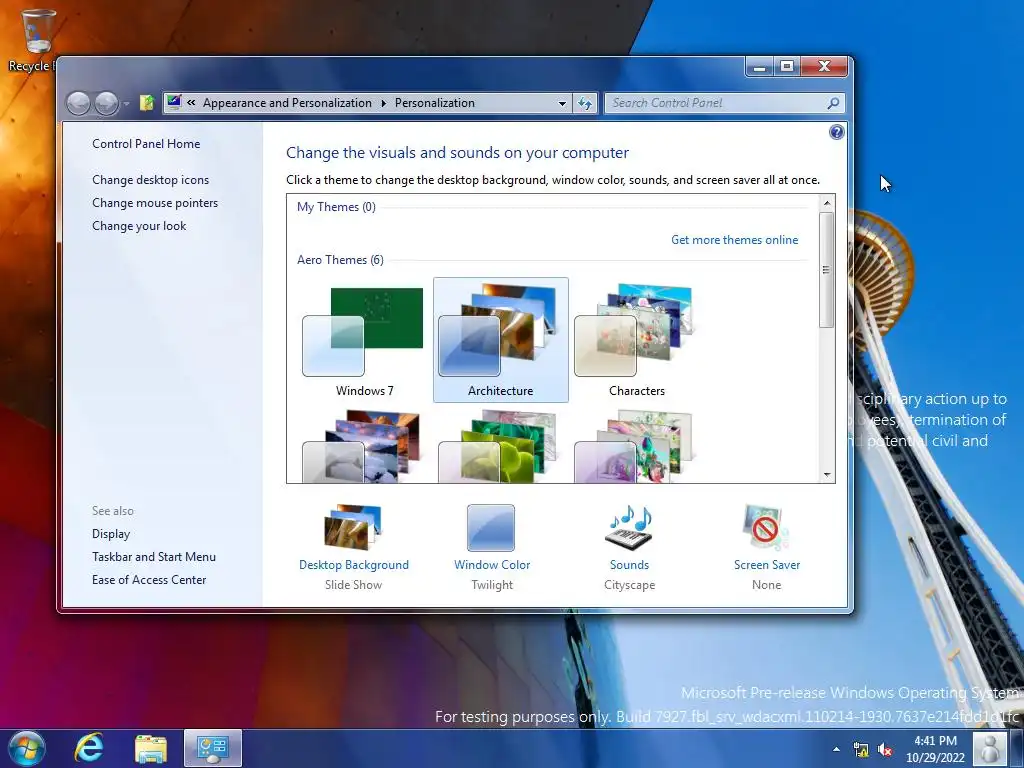Click the Sounds text link

coord(629,565)
